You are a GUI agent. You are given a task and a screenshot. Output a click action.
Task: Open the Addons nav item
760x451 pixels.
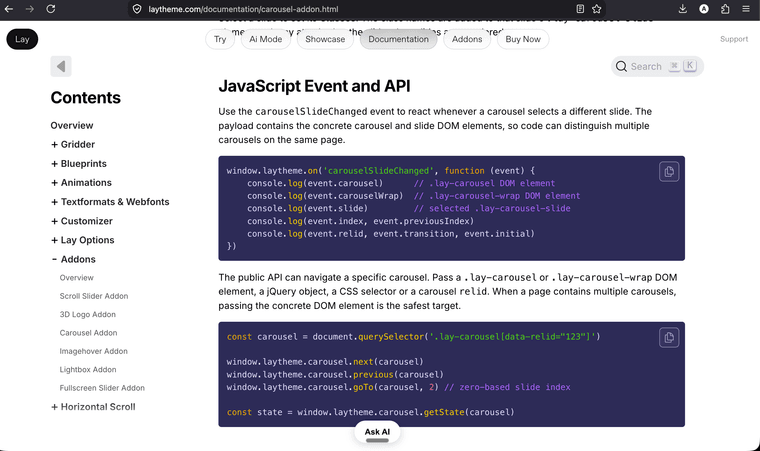coord(467,39)
